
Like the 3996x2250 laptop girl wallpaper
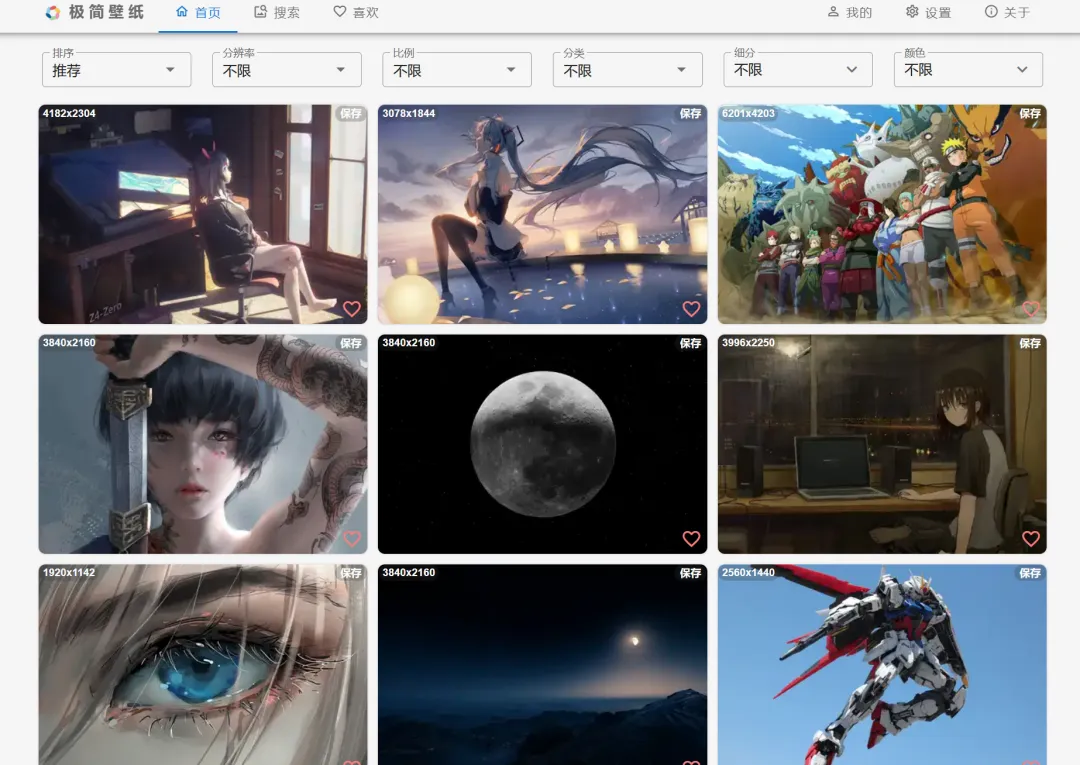pos(1031,539)
